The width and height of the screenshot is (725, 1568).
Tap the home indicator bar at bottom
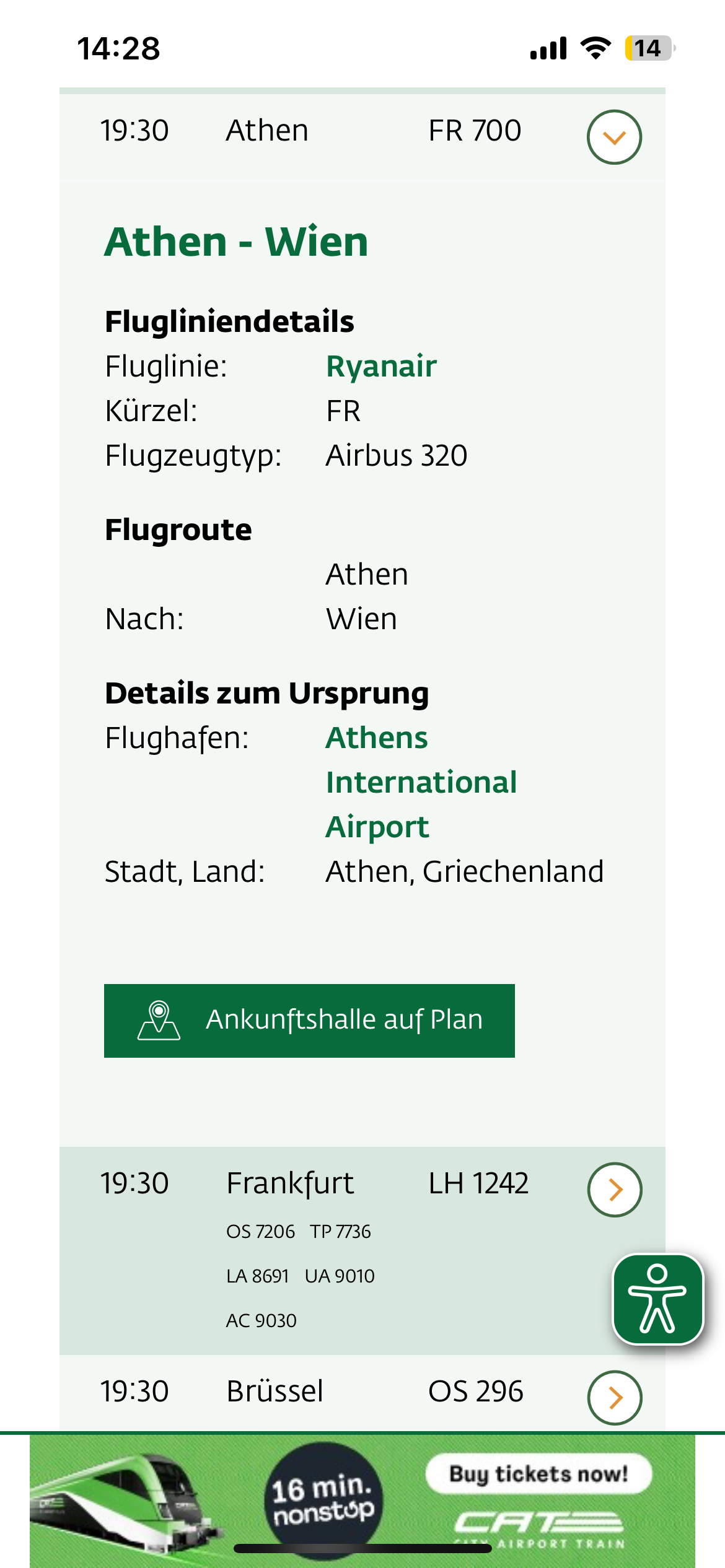362,1549
